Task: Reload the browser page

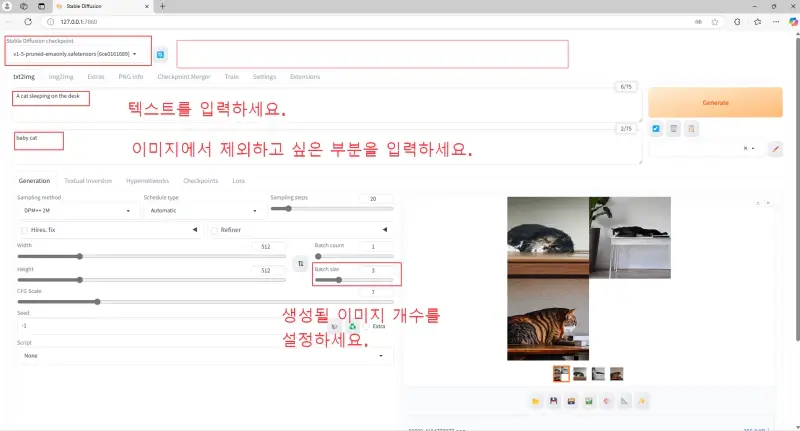Action: [28, 22]
